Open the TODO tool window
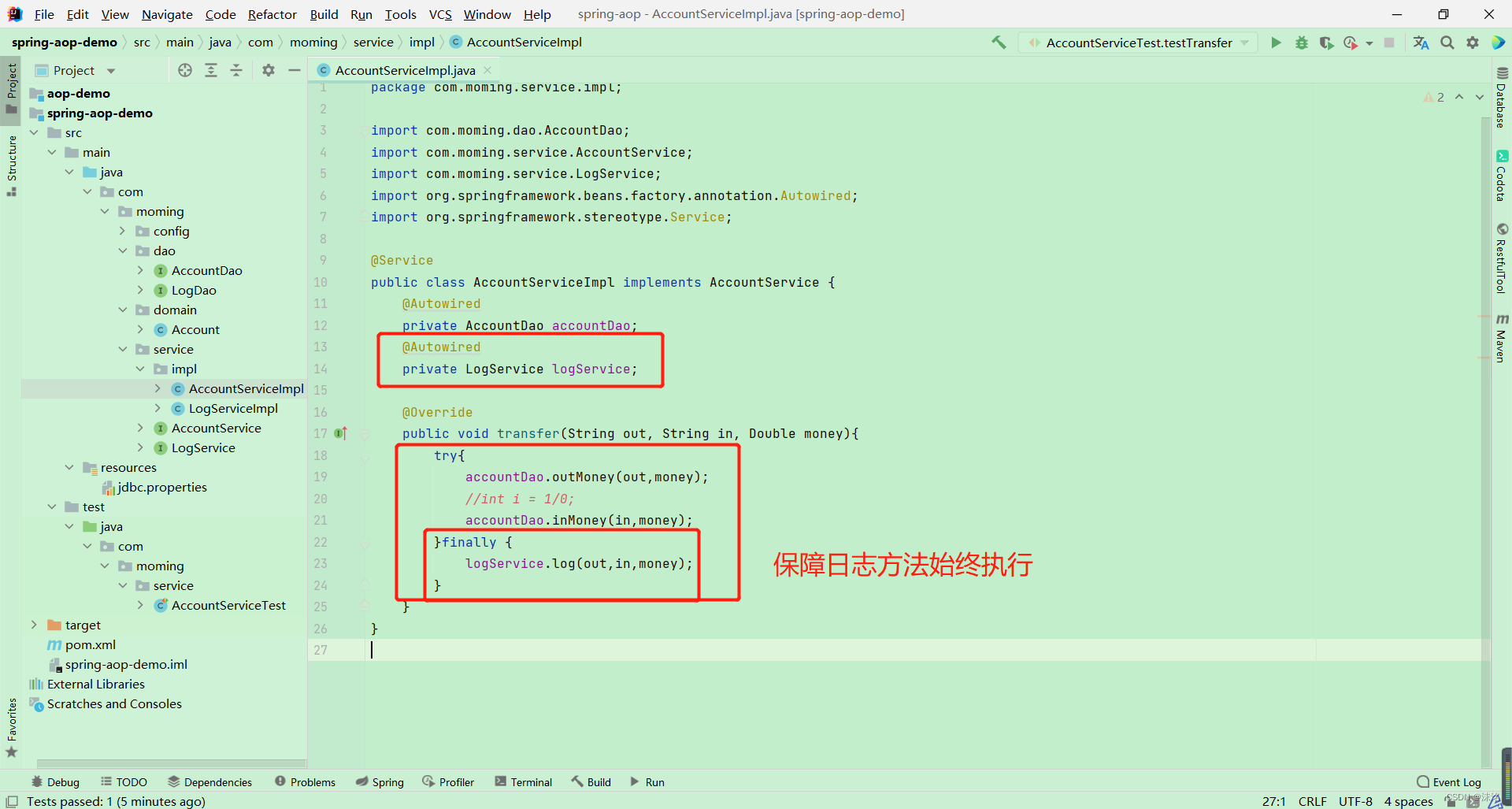 (124, 782)
